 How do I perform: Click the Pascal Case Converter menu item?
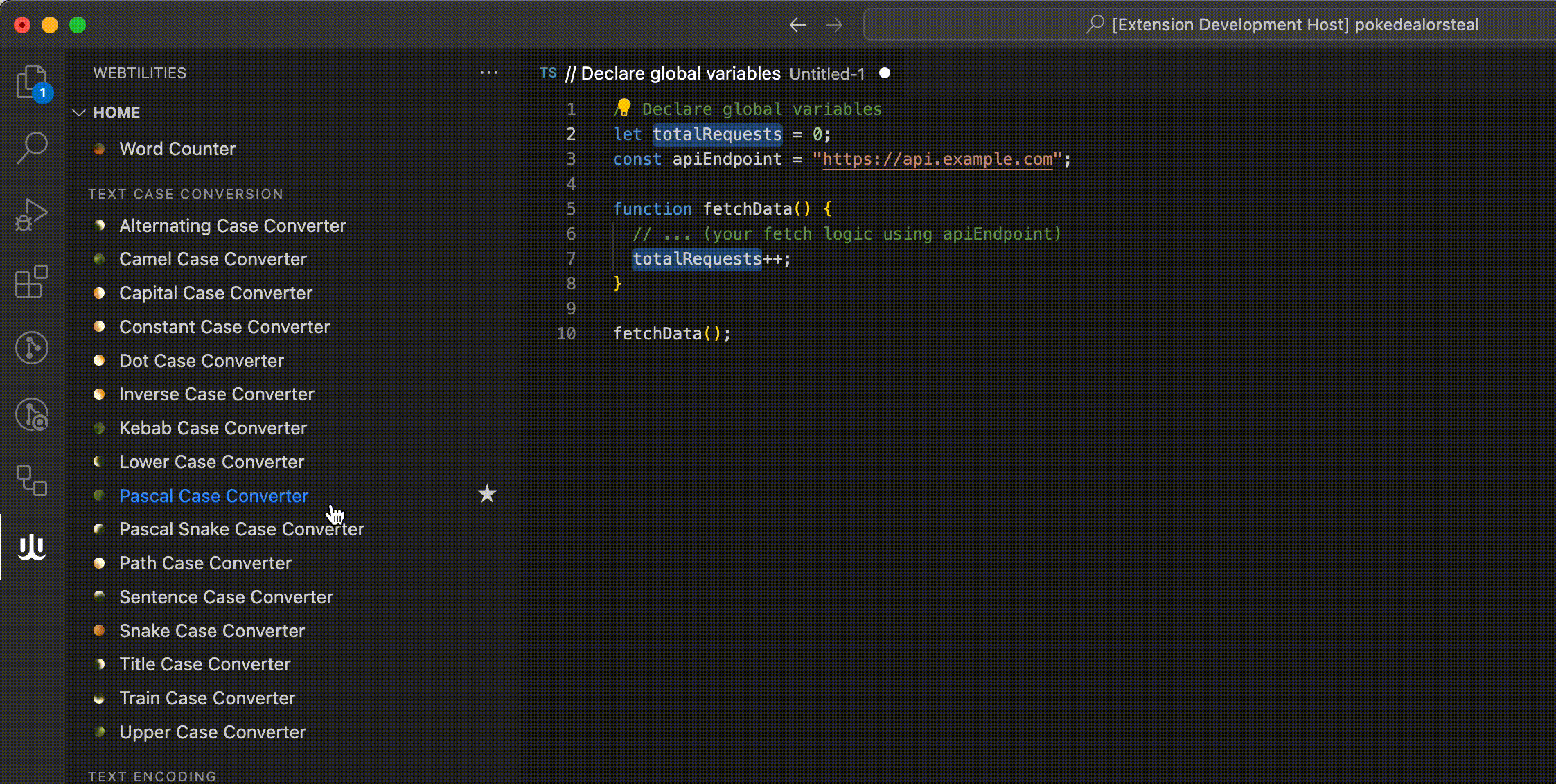[214, 496]
